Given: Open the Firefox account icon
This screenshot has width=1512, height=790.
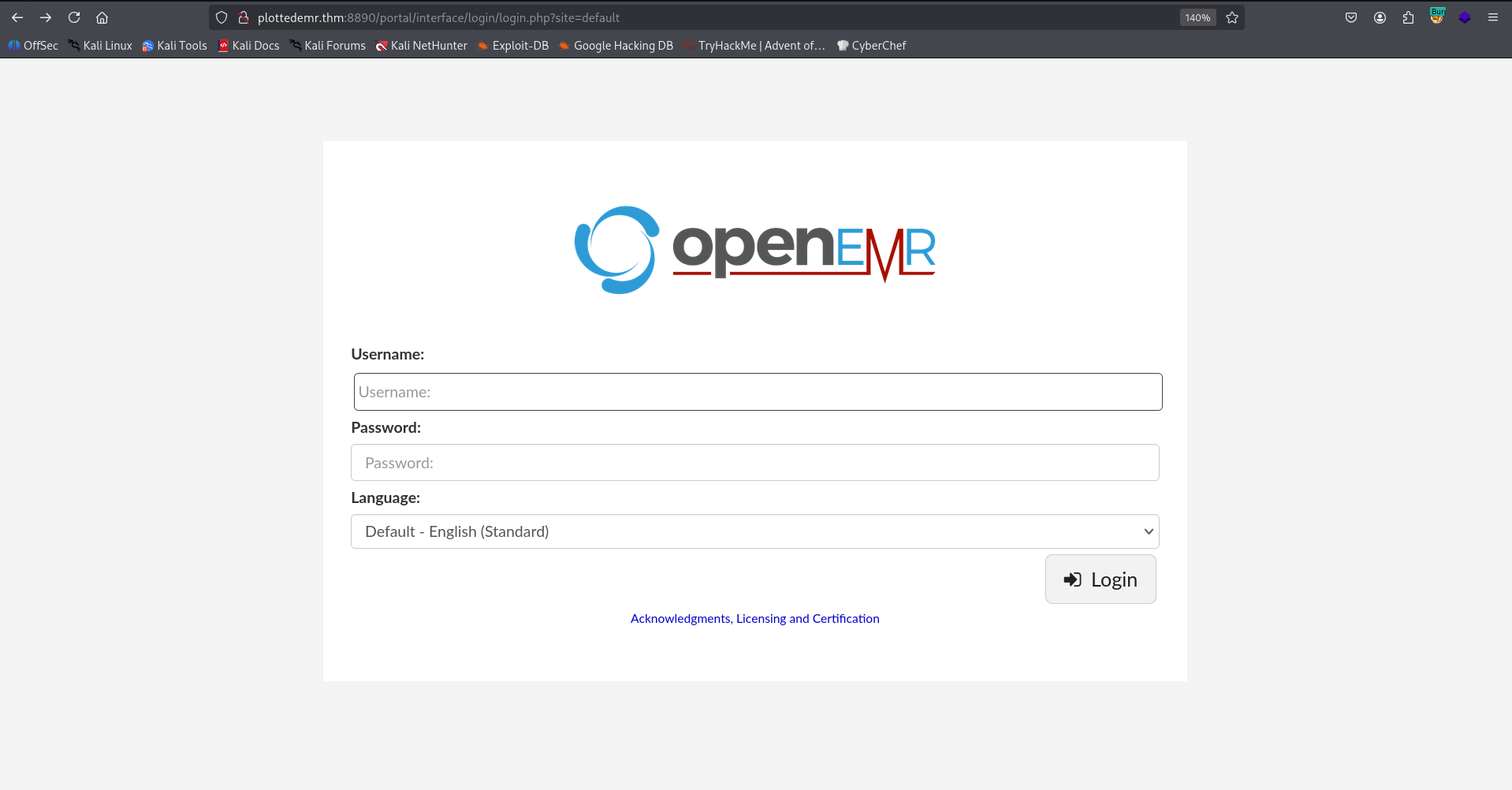Looking at the screenshot, I should (x=1380, y=17).
